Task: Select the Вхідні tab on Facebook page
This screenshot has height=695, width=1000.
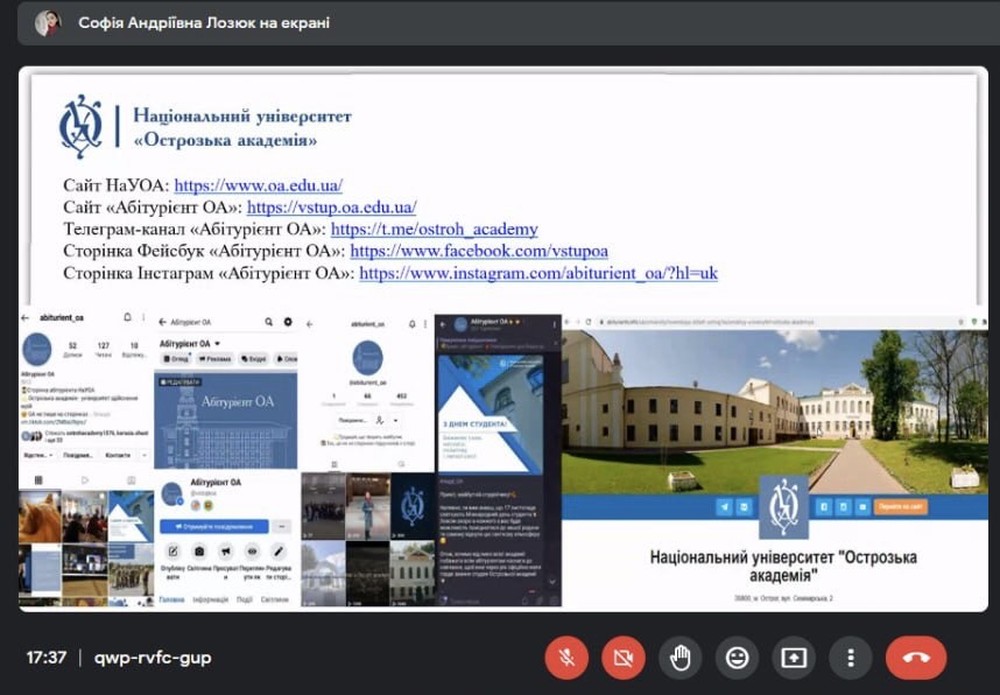Action: pos(253,359)
